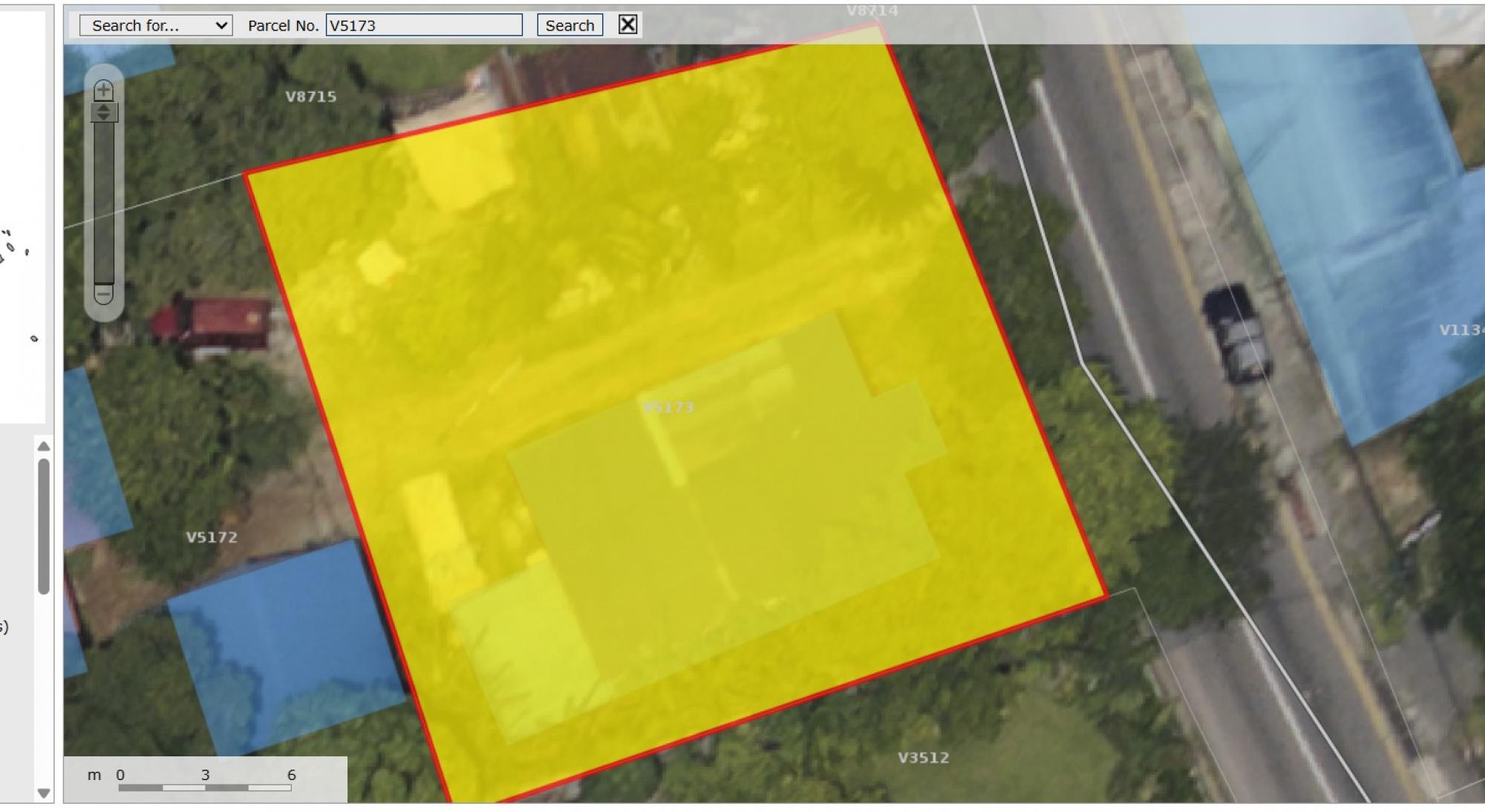Screen dimensions: 1485x812
Task: Click the middle of the zoom slider track
Action: click(x=104, y=200)
